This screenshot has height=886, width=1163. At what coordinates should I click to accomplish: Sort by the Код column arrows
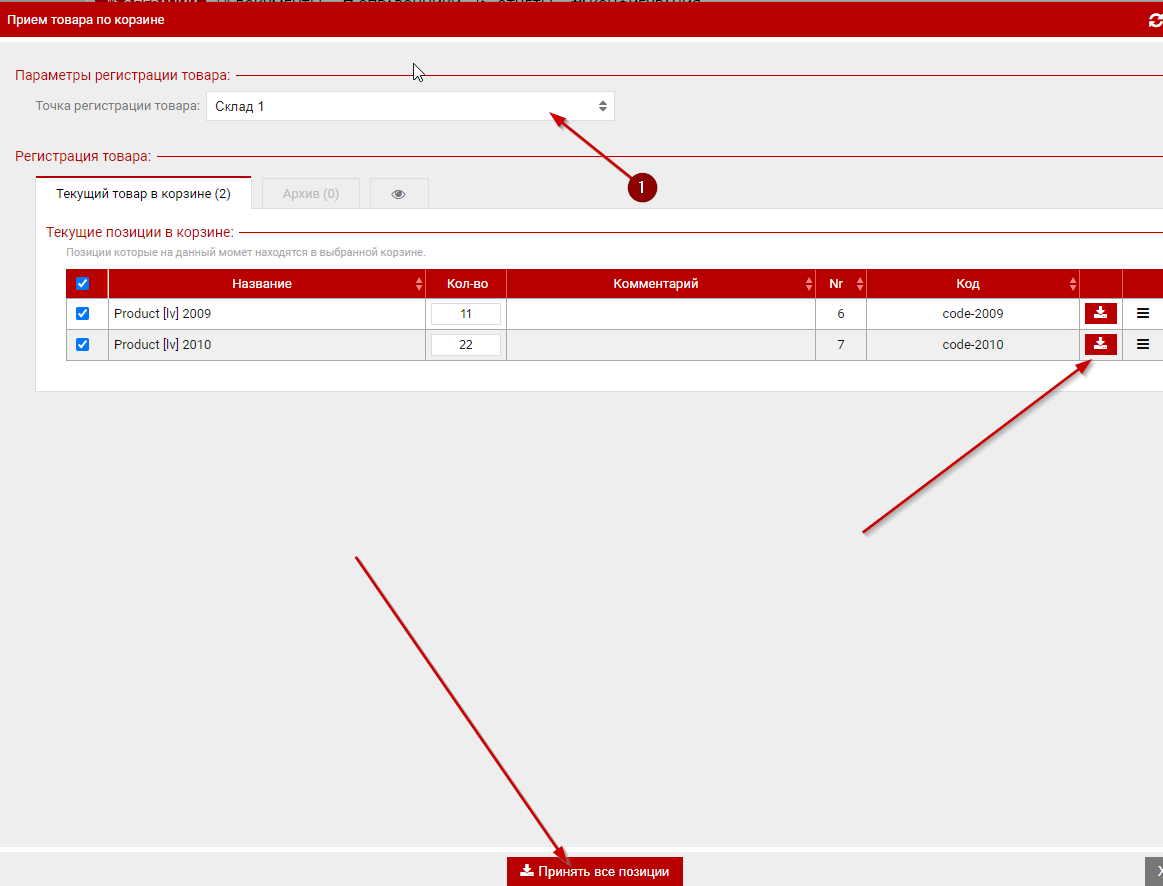click(x=1073, y=284)
